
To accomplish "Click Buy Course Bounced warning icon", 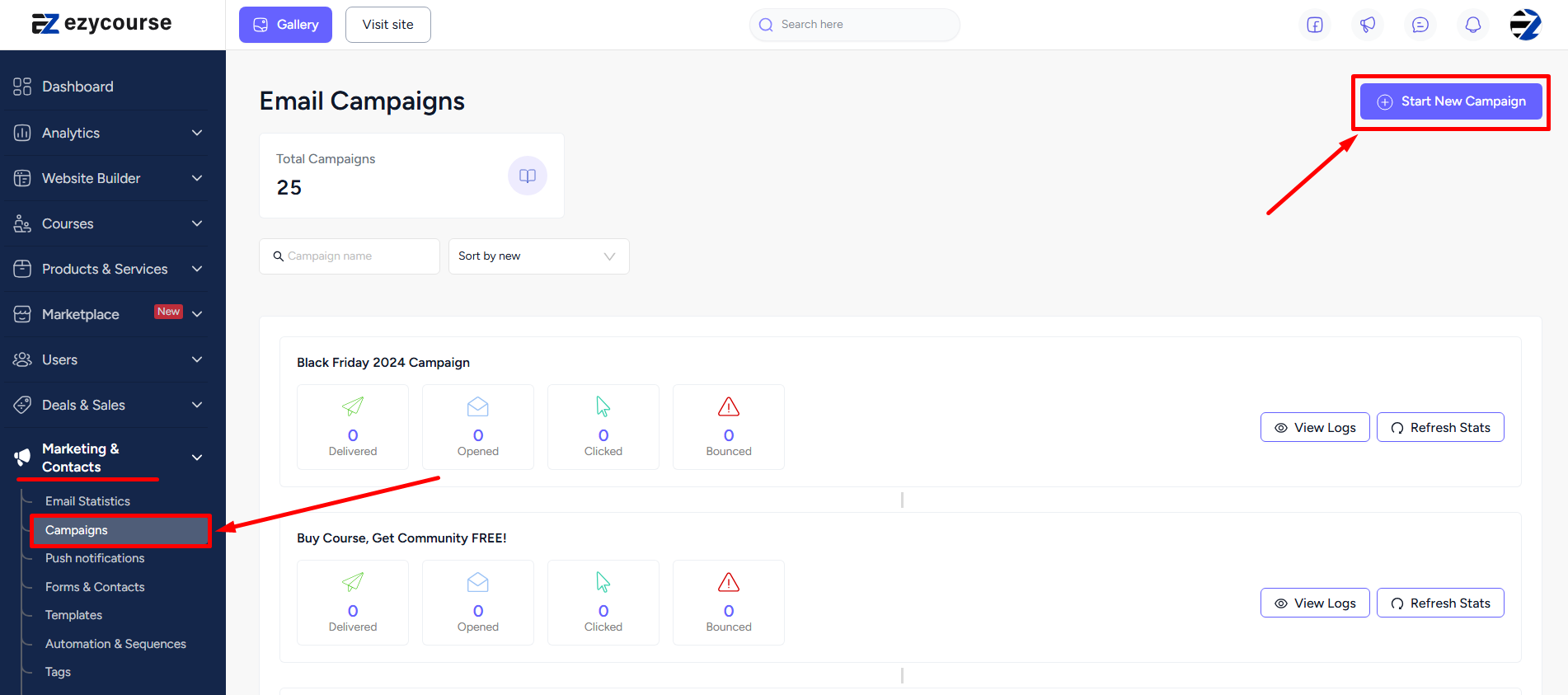I will coord(729,582).
